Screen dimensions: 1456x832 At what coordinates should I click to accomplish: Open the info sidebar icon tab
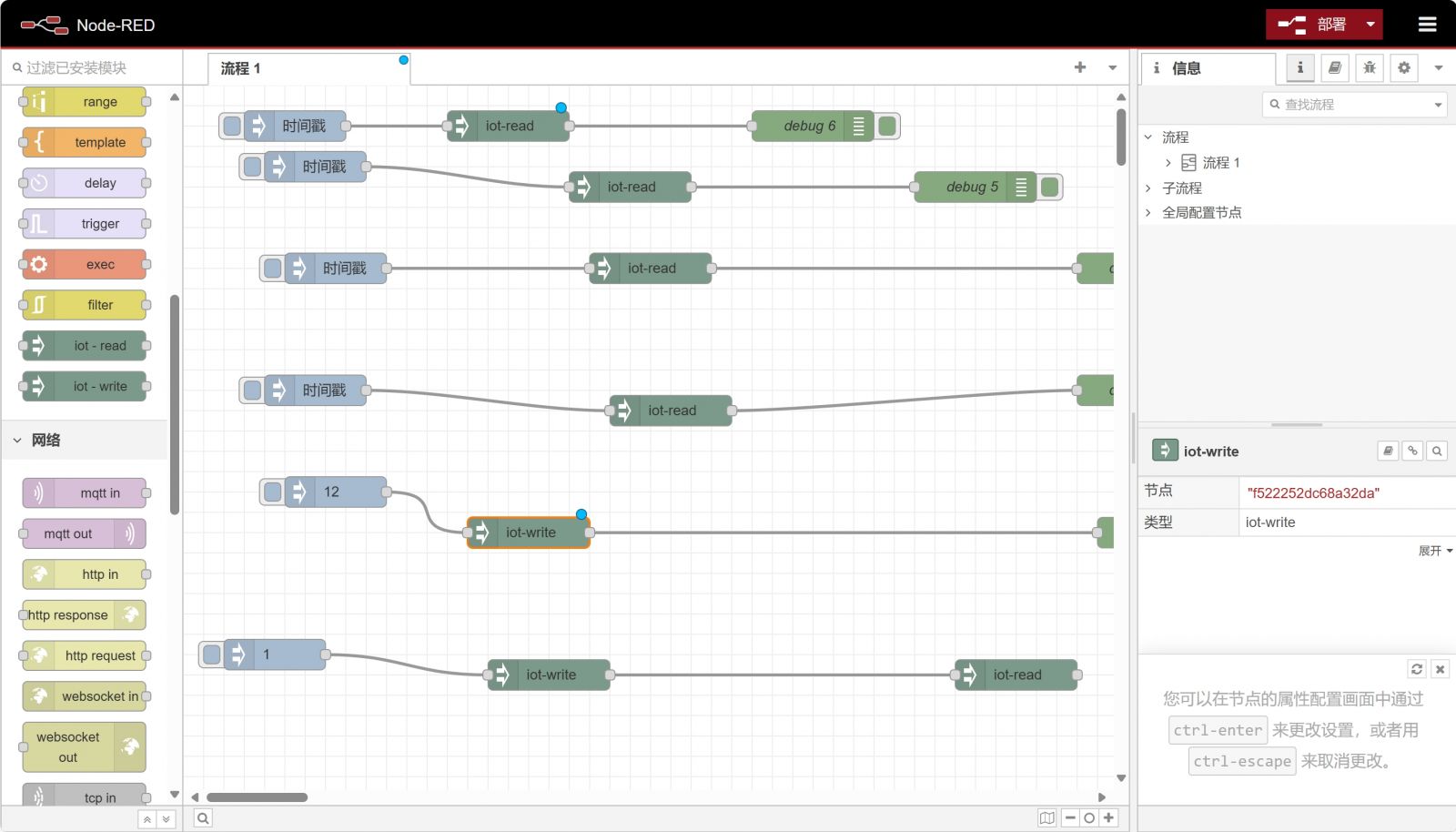point(1299,67)
